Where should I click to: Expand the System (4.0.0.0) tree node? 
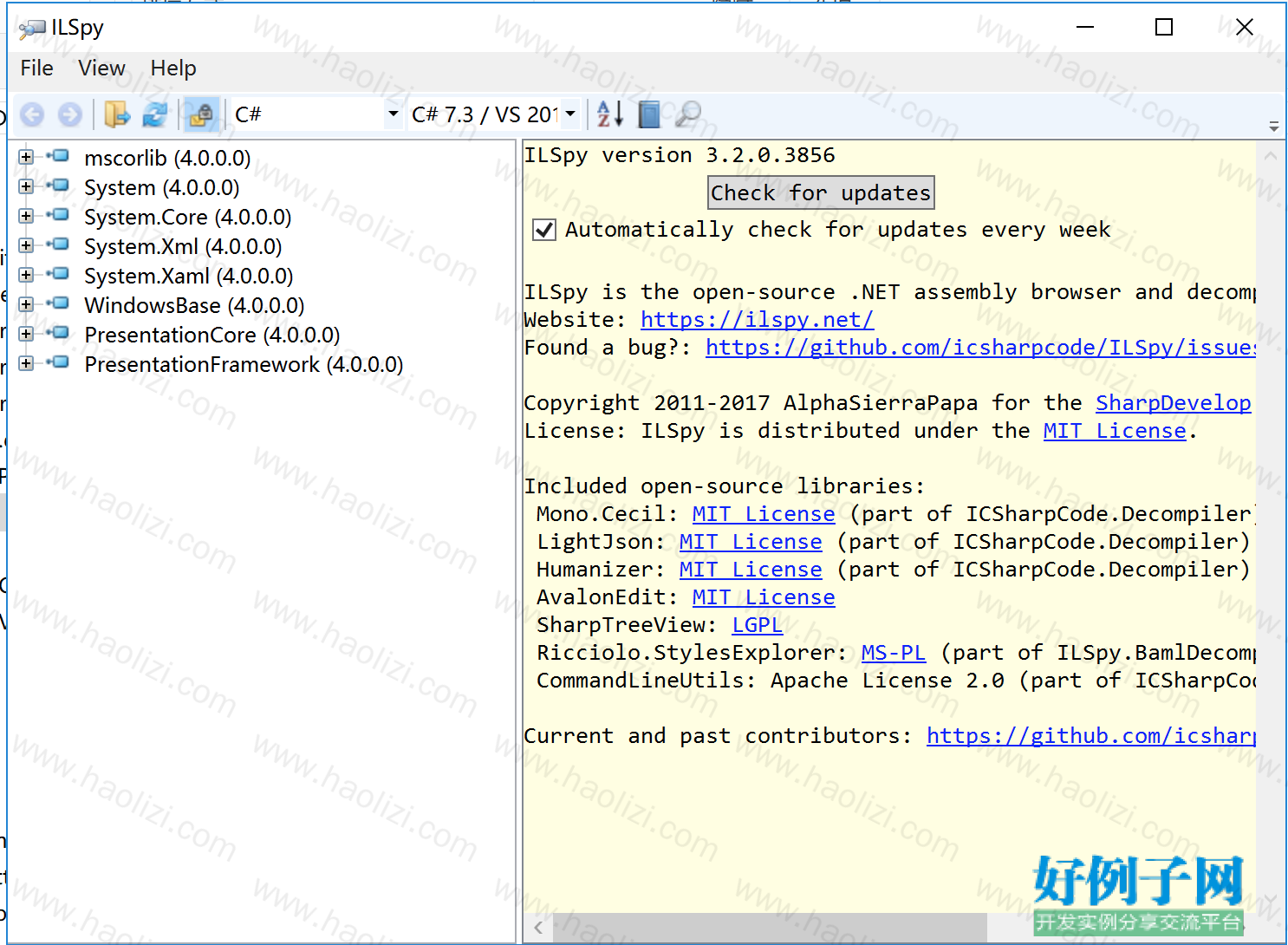26,186
